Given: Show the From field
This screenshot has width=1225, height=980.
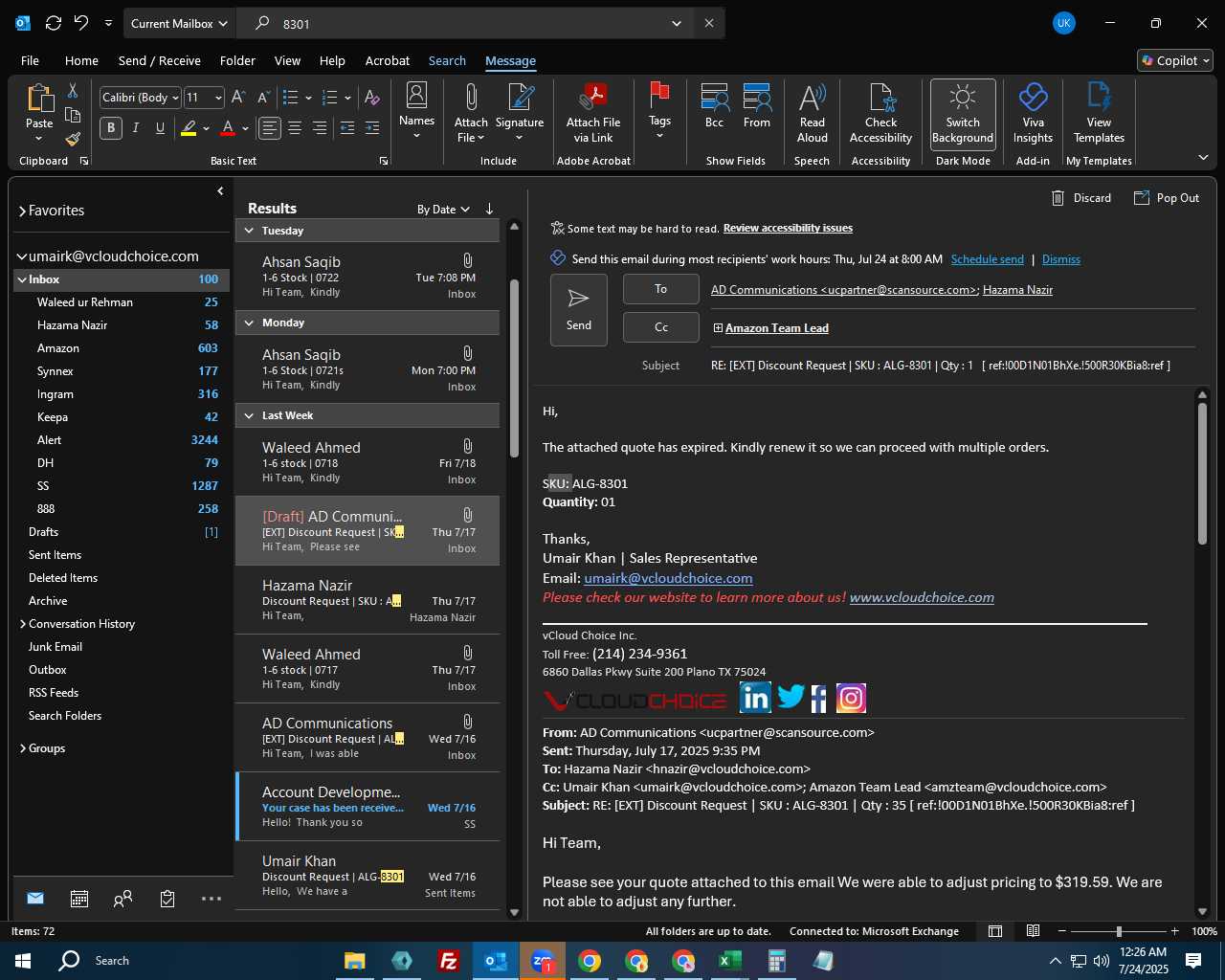Looking at the screenshot, I should 757,105.
